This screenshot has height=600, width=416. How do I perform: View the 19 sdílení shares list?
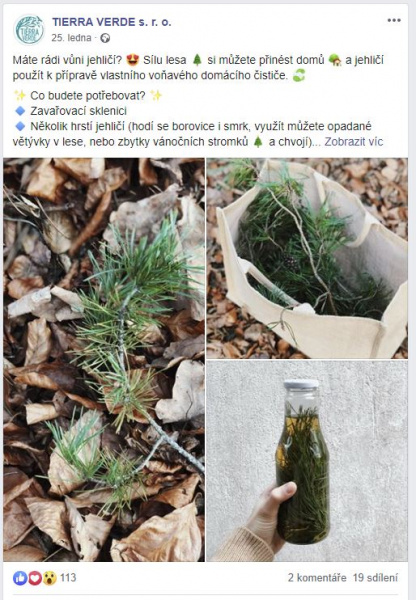click(375, 577)
